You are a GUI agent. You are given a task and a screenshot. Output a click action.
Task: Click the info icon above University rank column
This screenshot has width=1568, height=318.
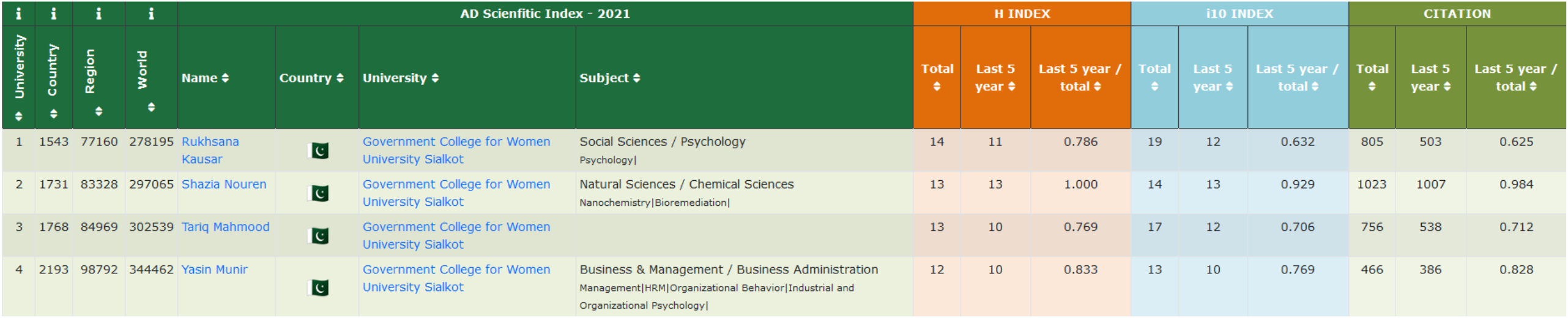(x=18, y=13)
